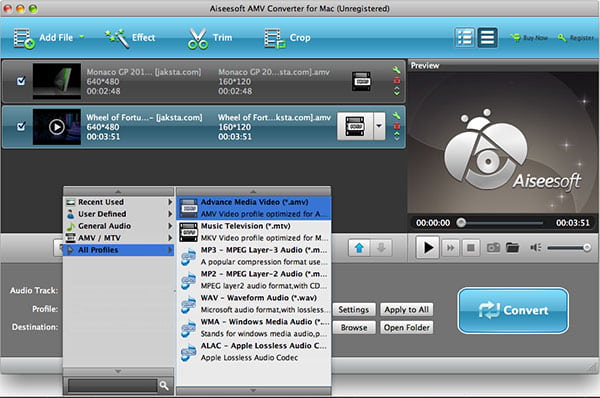The image size is (600, 398).
Task: Play the preview video
Action: pos(428,248)
